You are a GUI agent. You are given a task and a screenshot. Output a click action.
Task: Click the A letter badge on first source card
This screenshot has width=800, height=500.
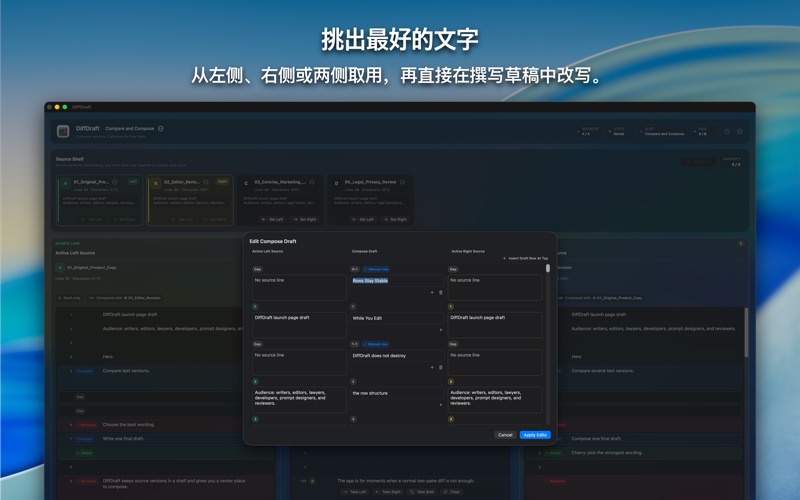point(65,183)
